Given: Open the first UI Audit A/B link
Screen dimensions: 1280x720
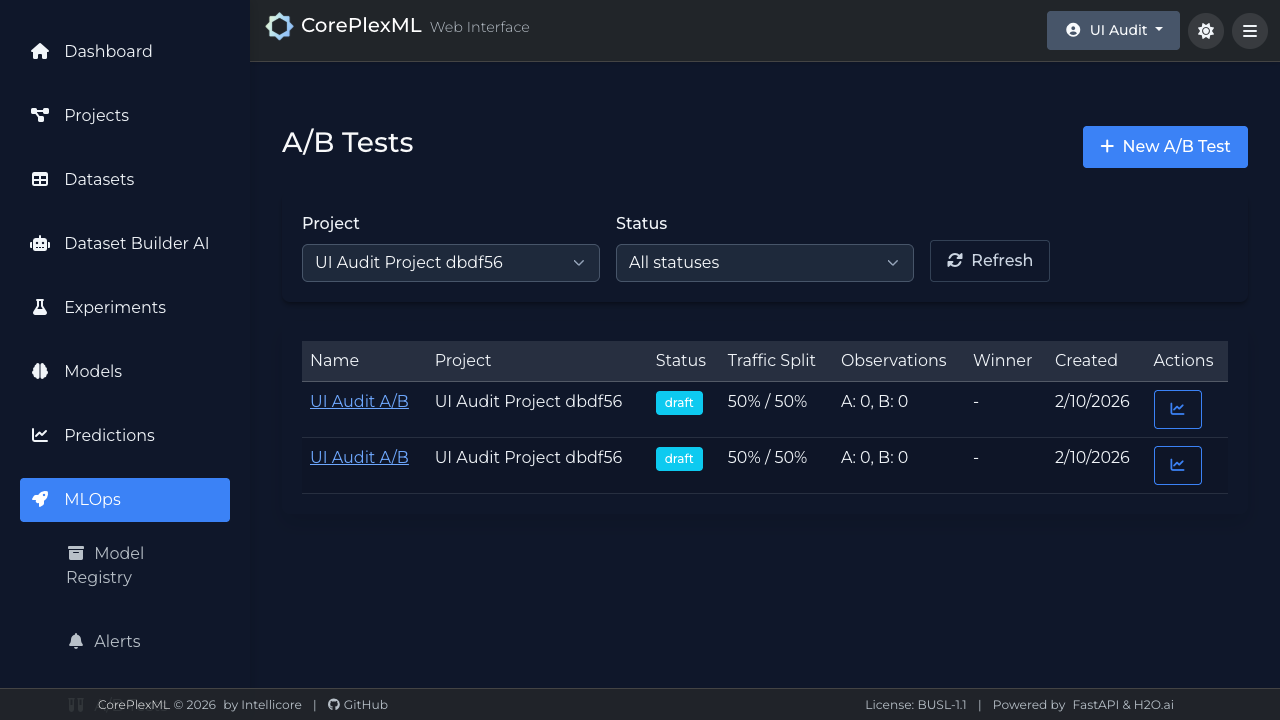Looking at the screenshot, I should 359,402.
